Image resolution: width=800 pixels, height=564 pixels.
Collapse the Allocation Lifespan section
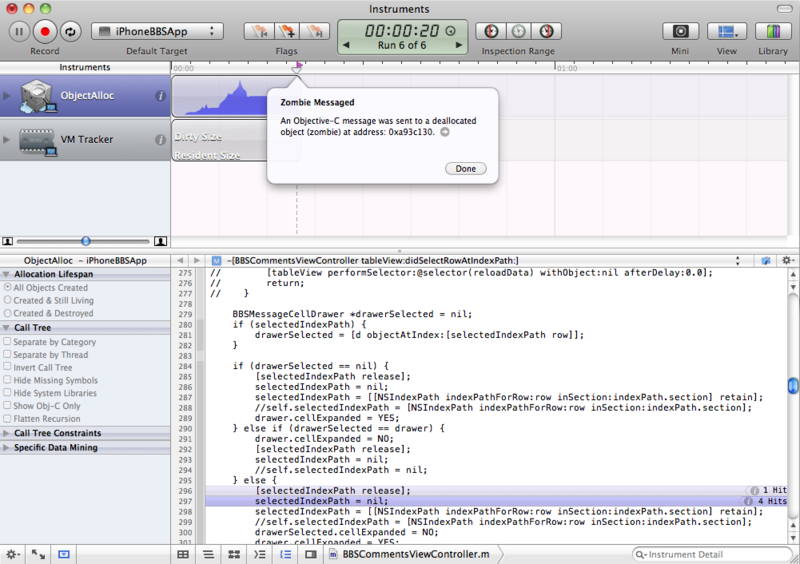(x=6, y=274)
